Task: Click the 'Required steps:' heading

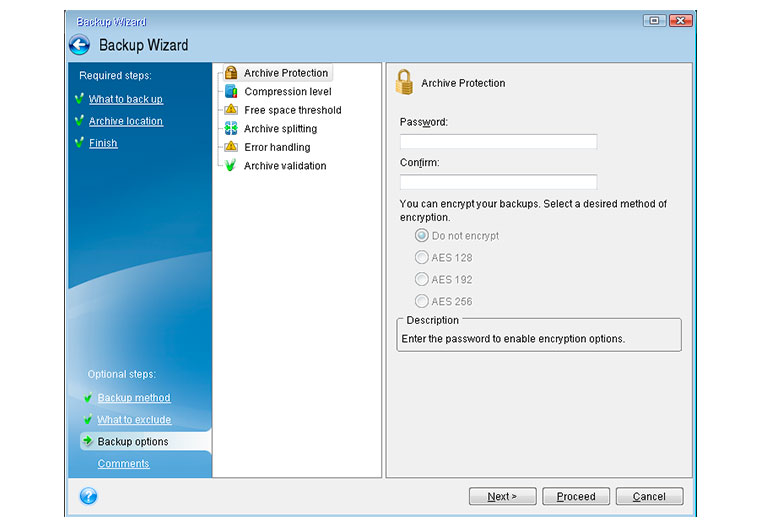Action: click(x=115, y=76)
